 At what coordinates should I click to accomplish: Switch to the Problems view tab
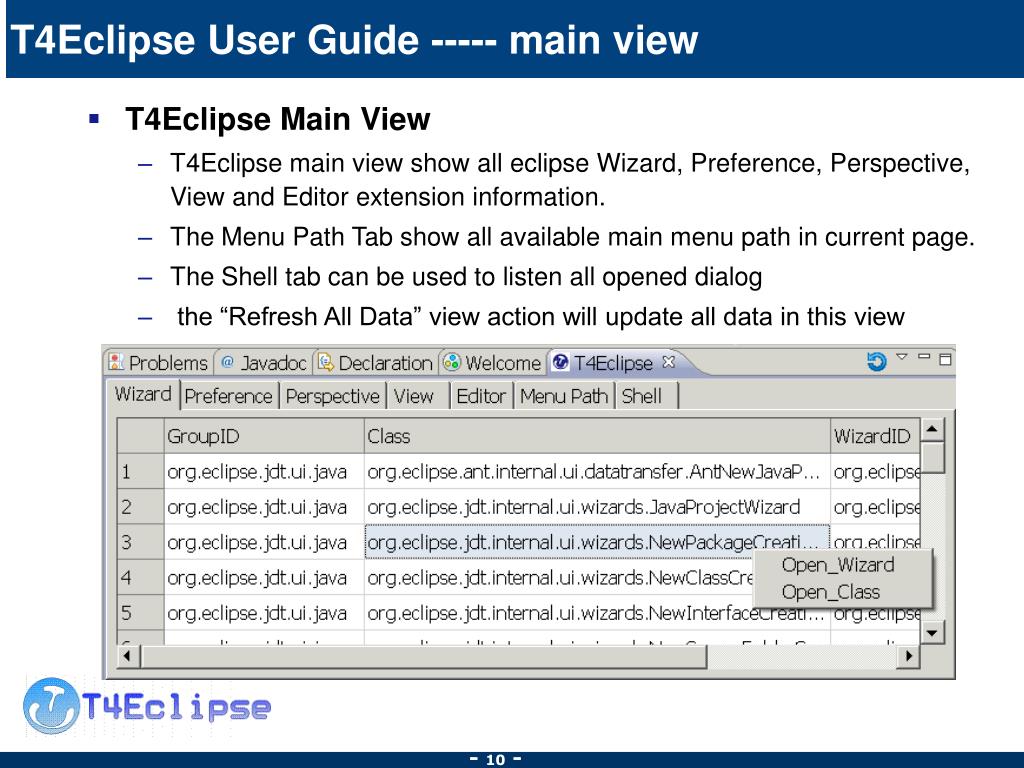159,362
